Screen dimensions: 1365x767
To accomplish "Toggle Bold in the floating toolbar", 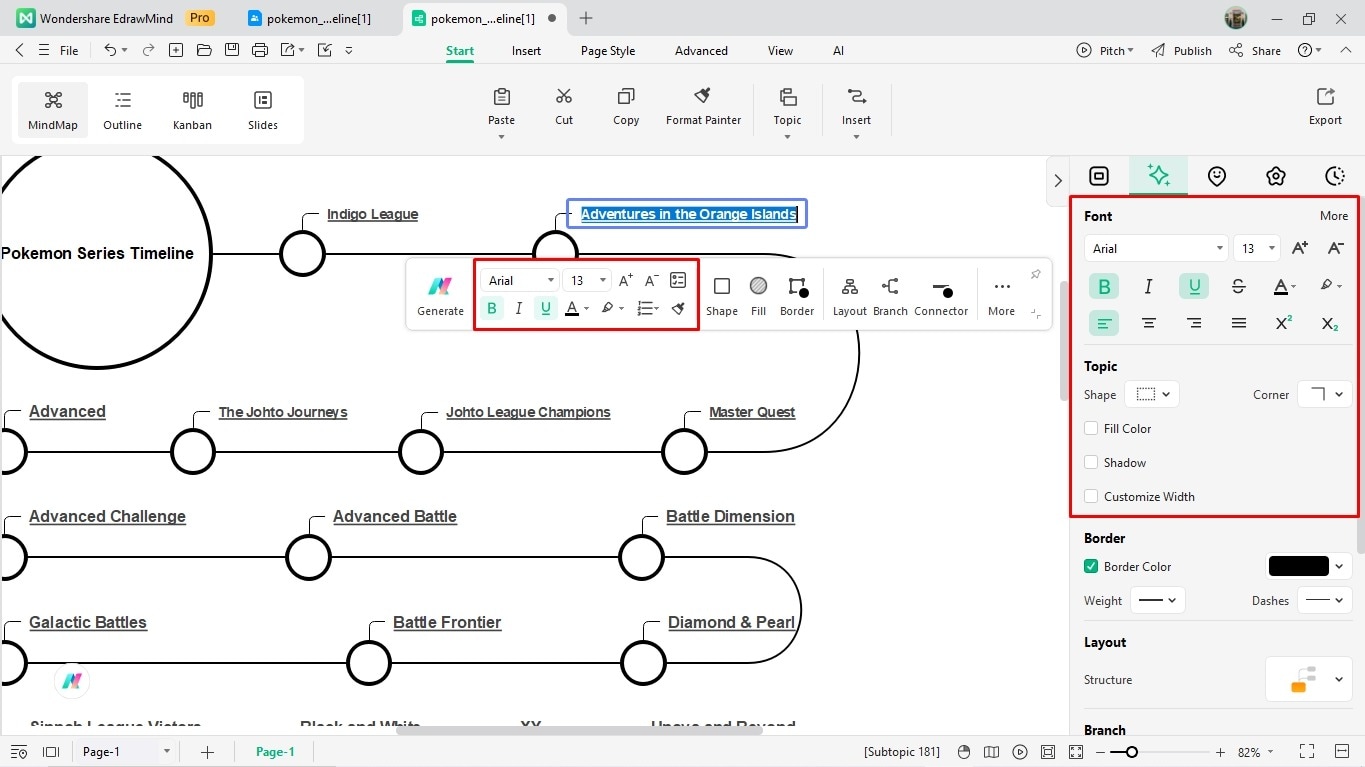I will coord(491,308).
